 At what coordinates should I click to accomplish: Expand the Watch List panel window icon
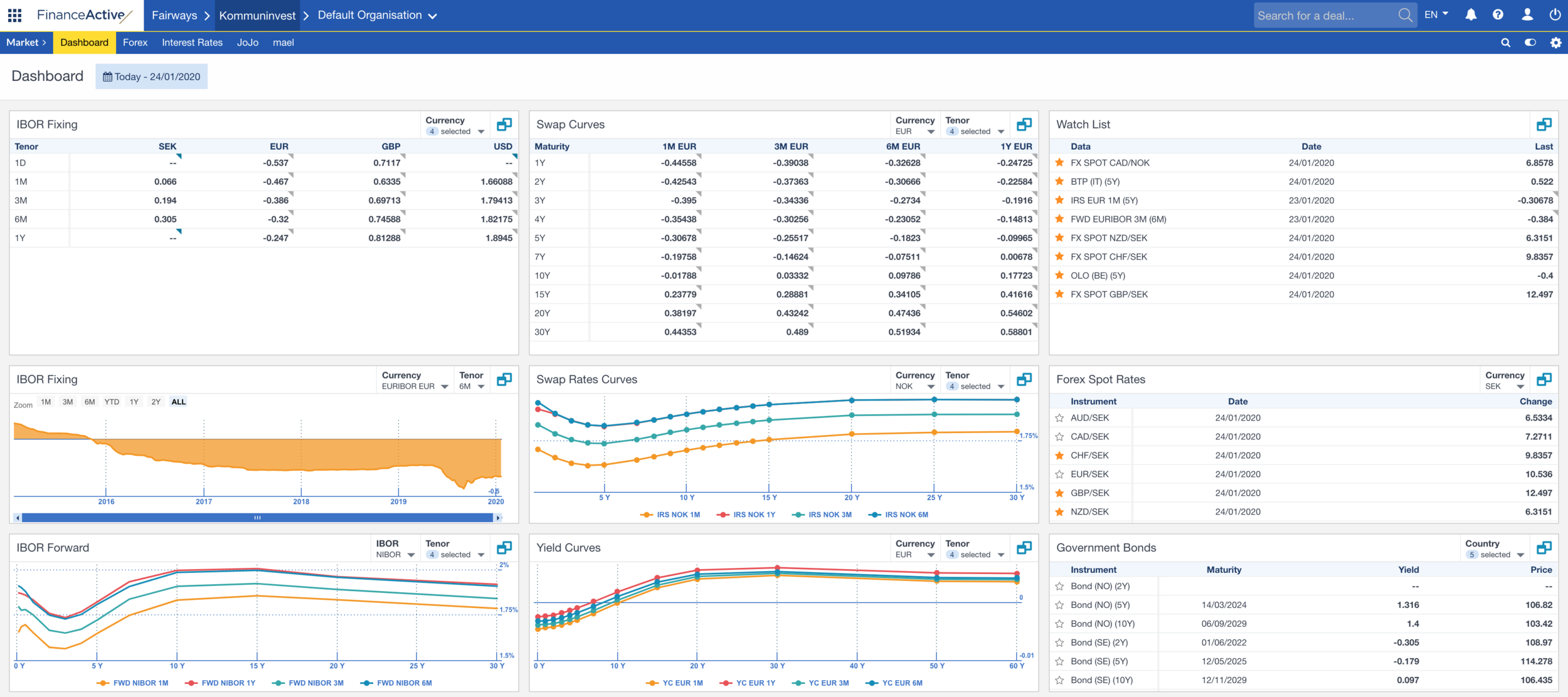[1544, 125]
